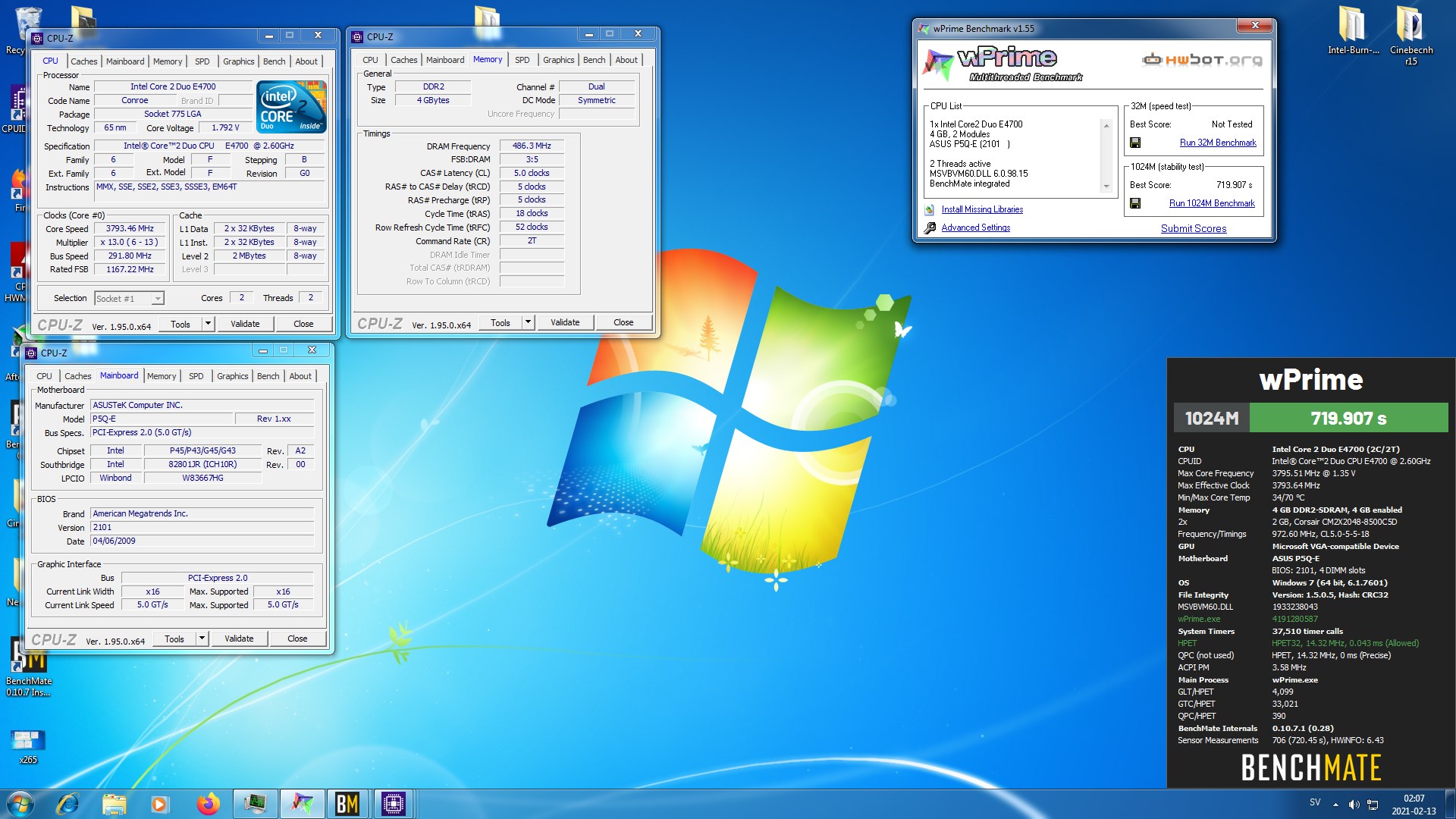This screenshot has height=819, width=1456.
Task: Click Validate in top-left CPU-Z window
Action: click(245, 324)
